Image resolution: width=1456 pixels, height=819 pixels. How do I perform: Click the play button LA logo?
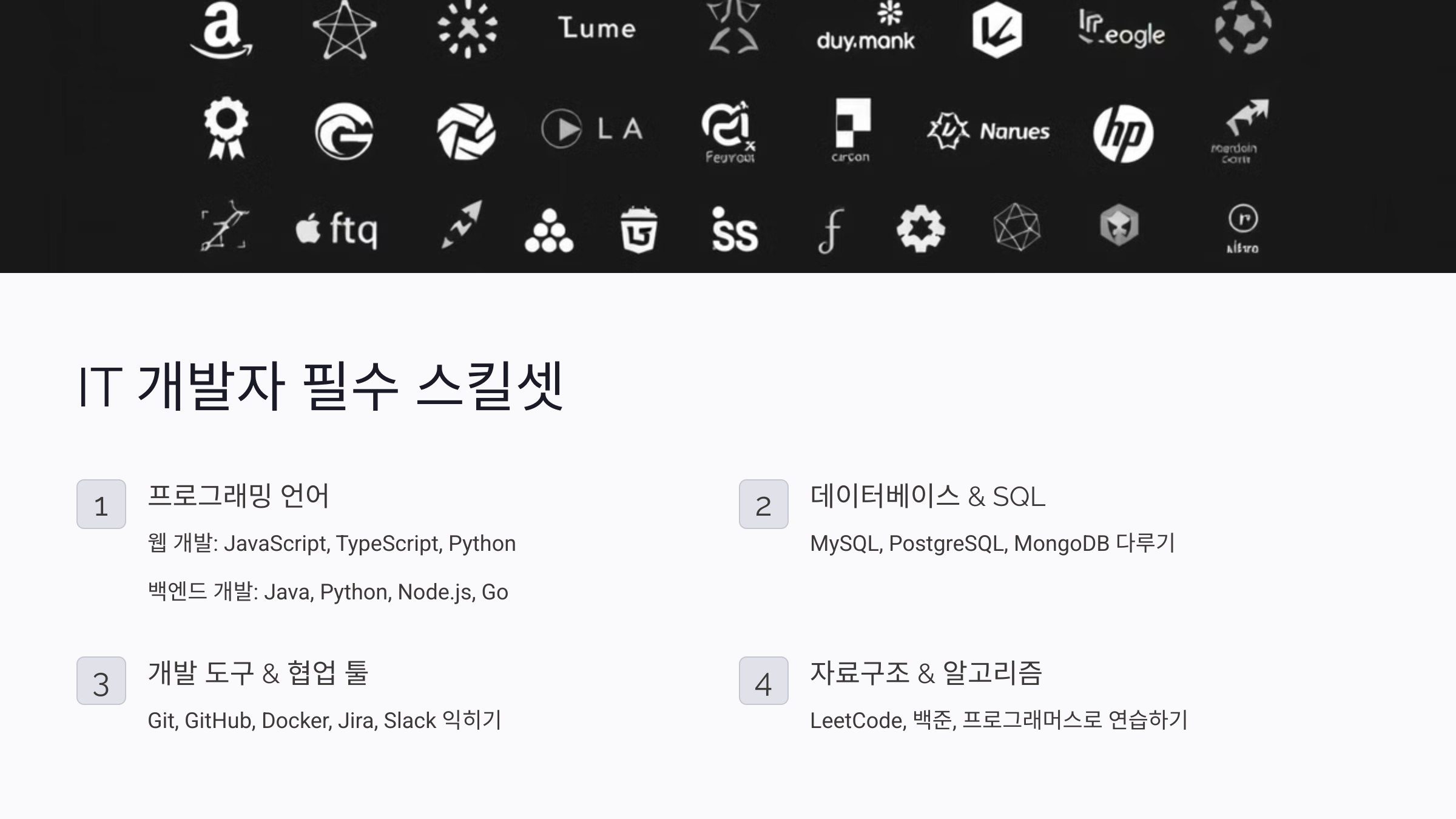(x=592, y=129)
